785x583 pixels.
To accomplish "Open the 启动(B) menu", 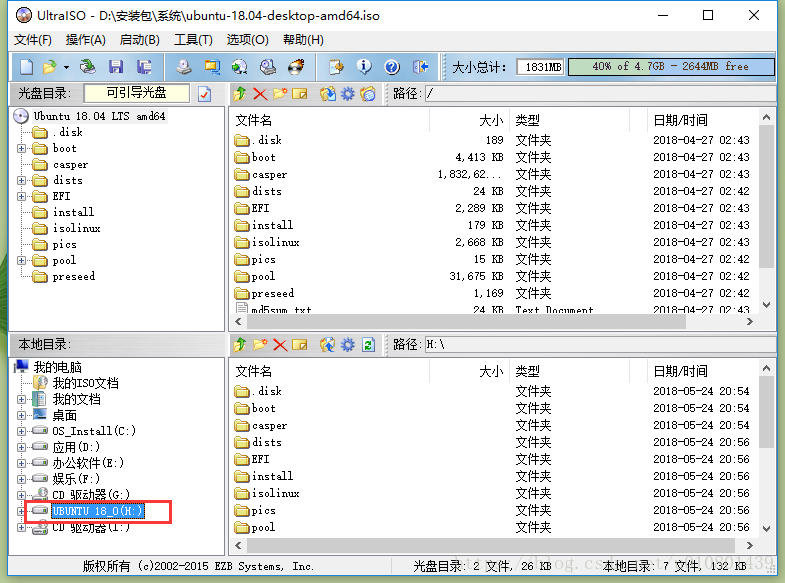I will click(x=140, y=40).
